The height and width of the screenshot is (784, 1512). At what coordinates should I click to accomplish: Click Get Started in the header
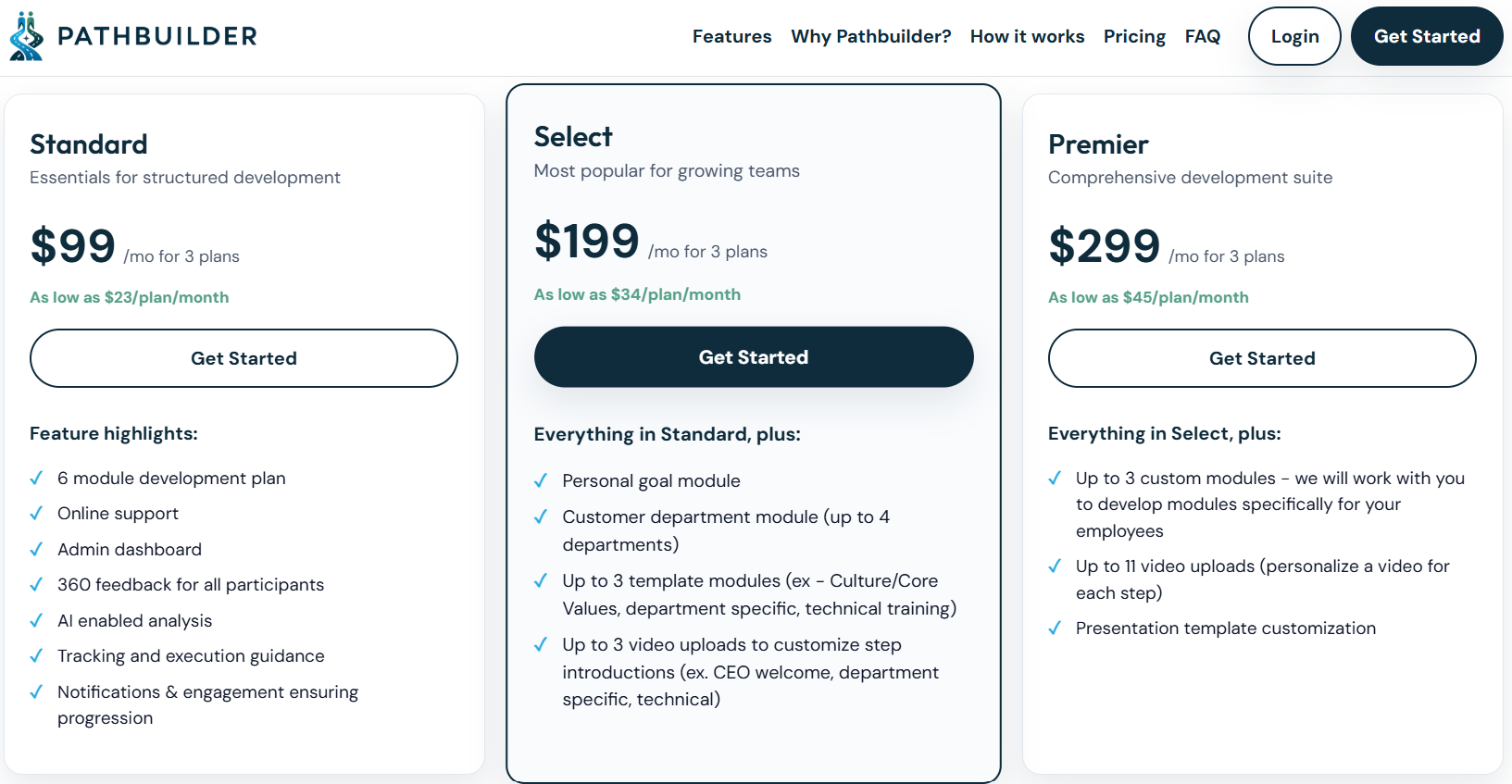pyautogui.click(x=1427, y=36)
